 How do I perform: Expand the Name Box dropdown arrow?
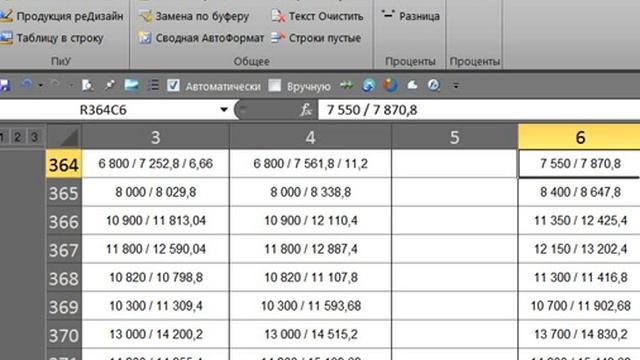(x=224, y=110)
